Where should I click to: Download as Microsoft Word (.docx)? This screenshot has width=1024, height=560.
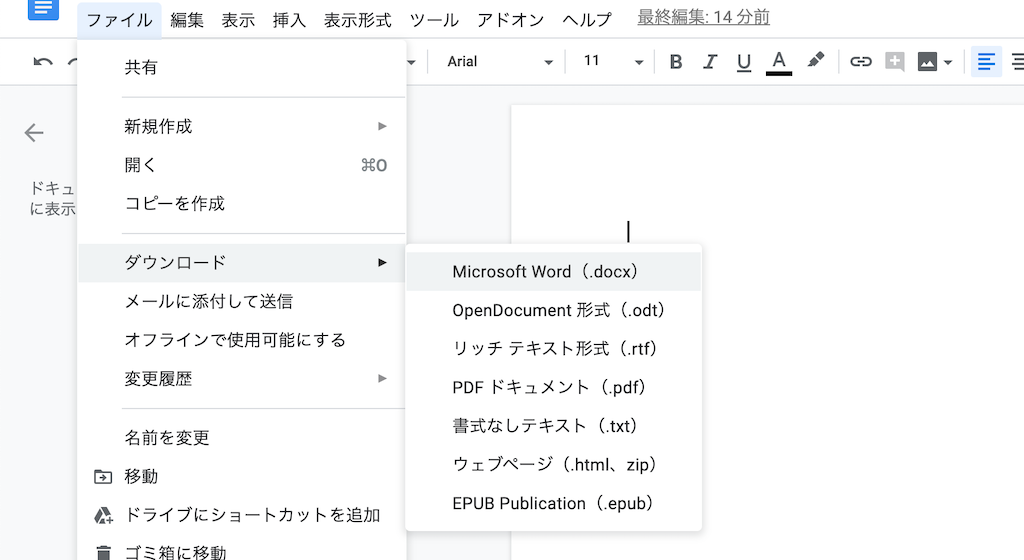(x=553, y=272)
